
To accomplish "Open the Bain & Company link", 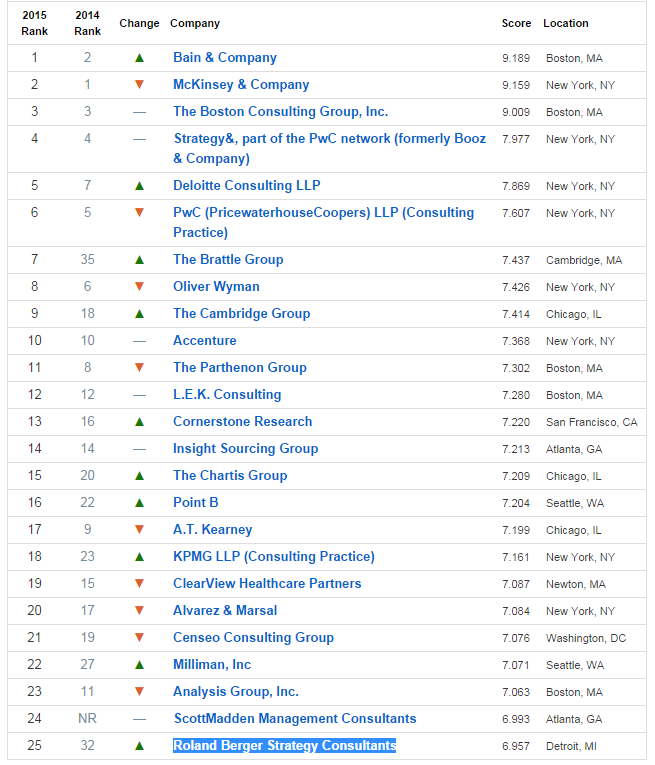I will [x=225, y=58].
